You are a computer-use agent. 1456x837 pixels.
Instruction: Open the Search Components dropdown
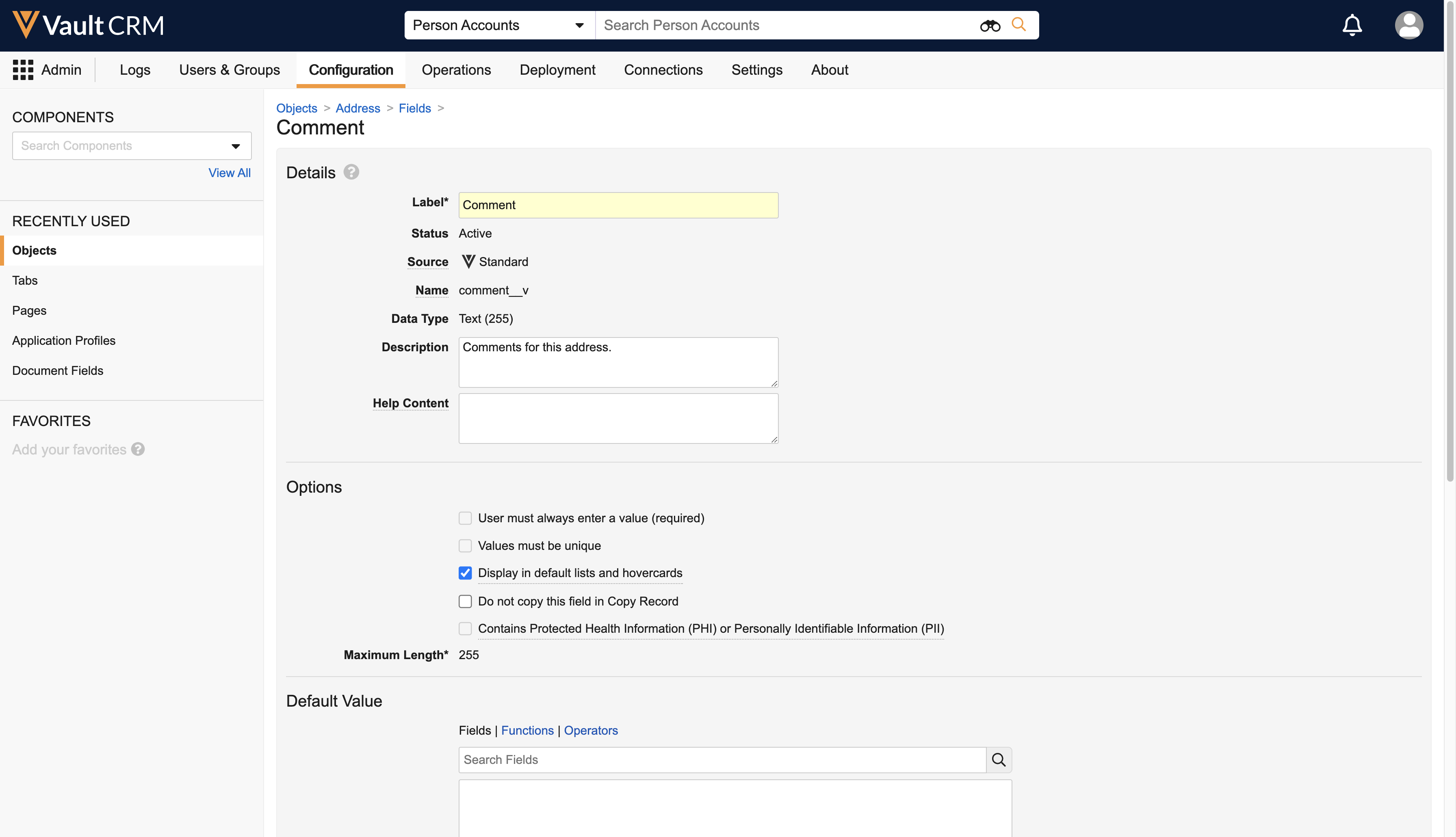235,146
